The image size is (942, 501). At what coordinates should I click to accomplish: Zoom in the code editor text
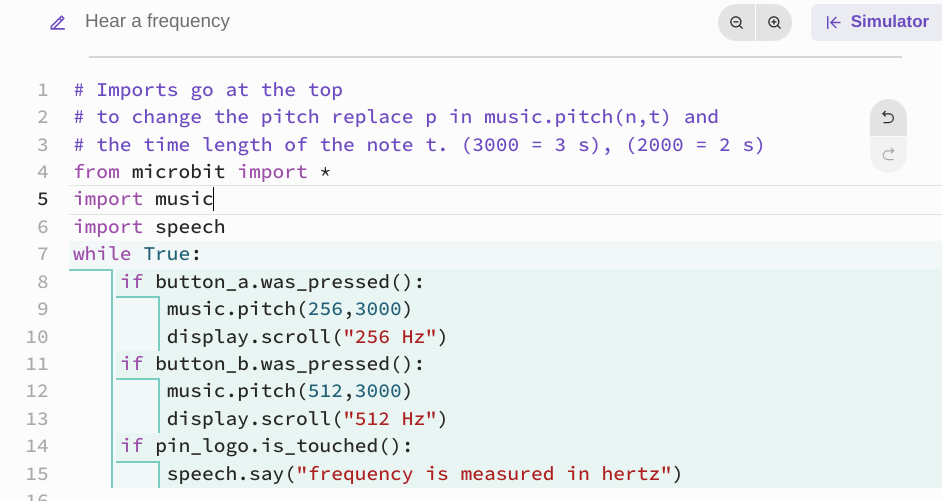point(774,22)
